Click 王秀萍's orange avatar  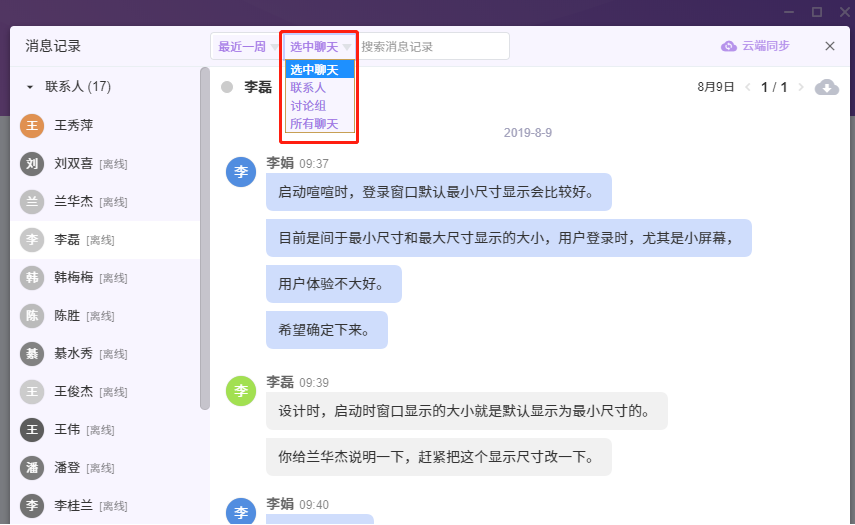point(33,125)
